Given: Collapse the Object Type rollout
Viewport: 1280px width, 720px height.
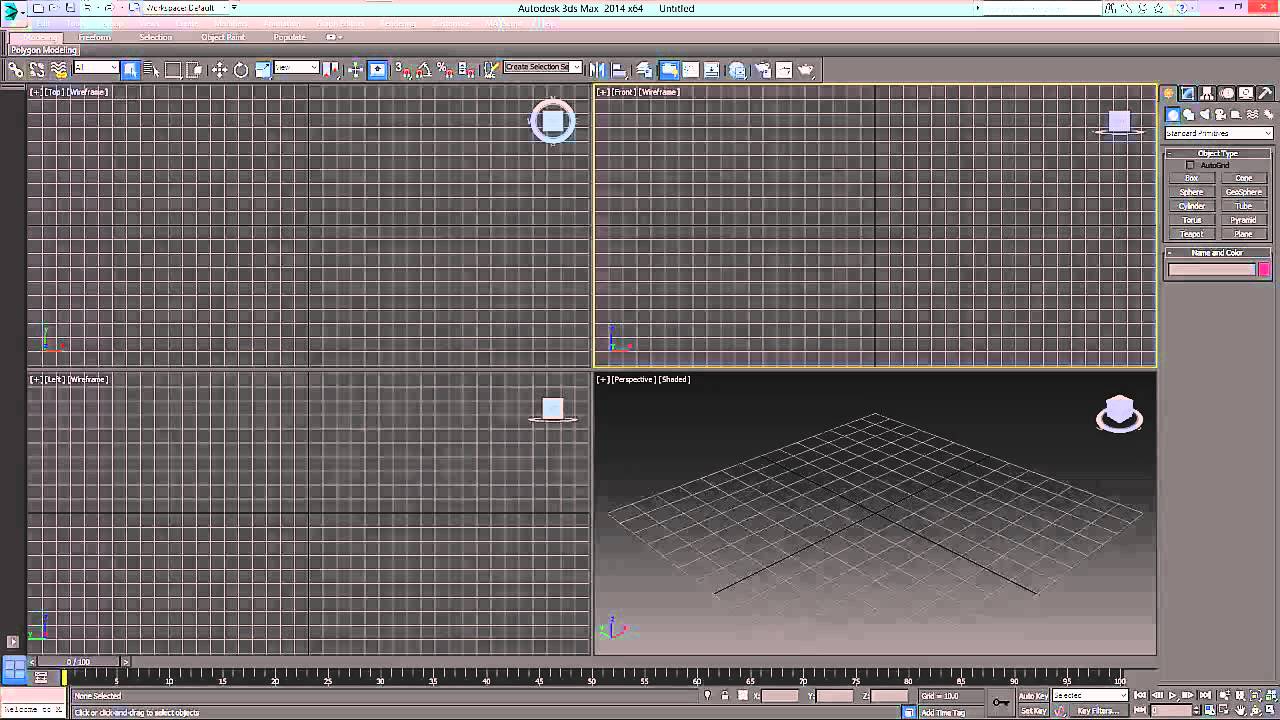Looking at the screenshot, I should click(x=1217, y=153).
